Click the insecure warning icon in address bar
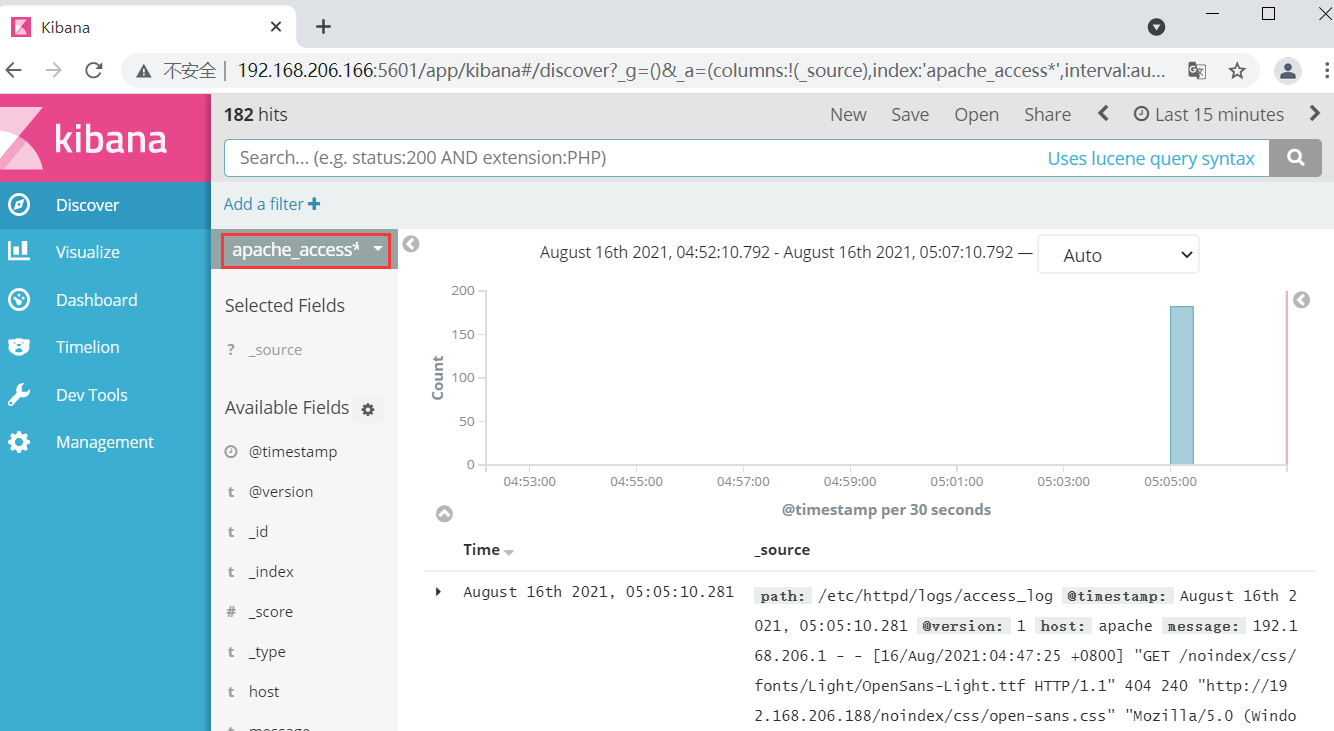The width and height of the screenshot is (1334, 731). pyautogui.click(x=144, y=71)
